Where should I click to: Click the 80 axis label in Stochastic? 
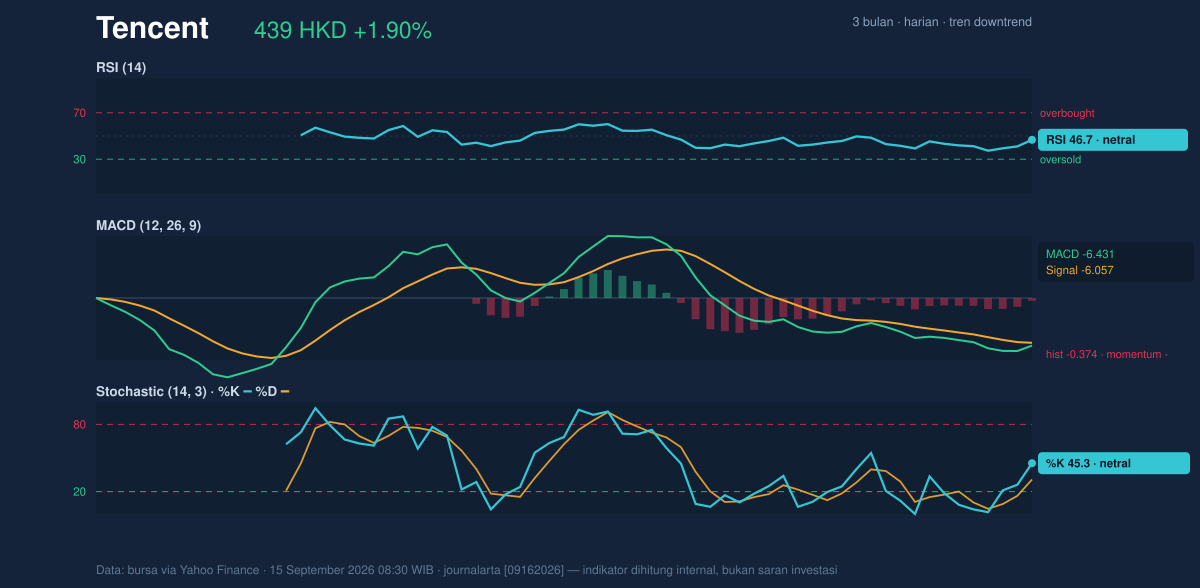point(79,425)
